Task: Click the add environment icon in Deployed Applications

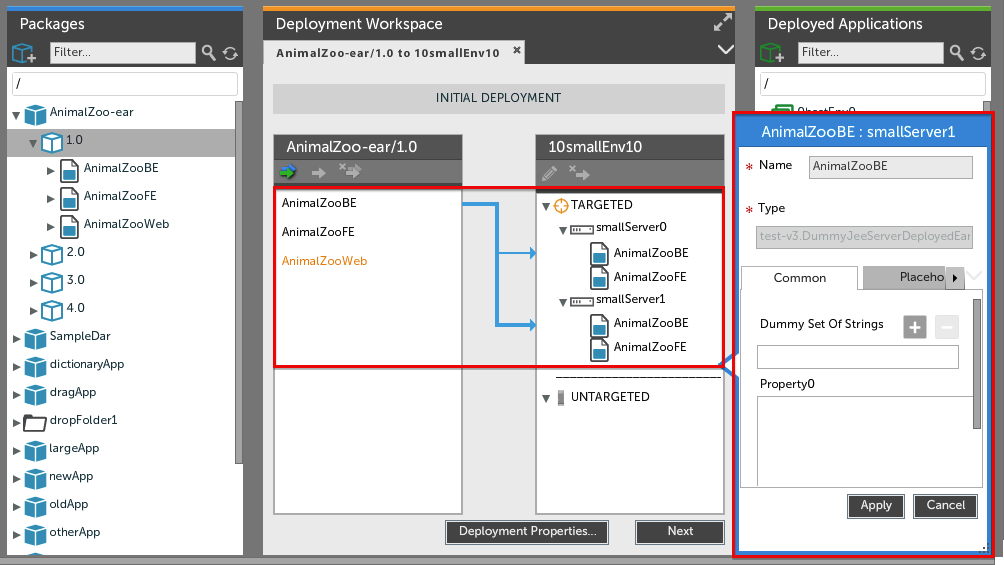Action: [x=772, y=53]
